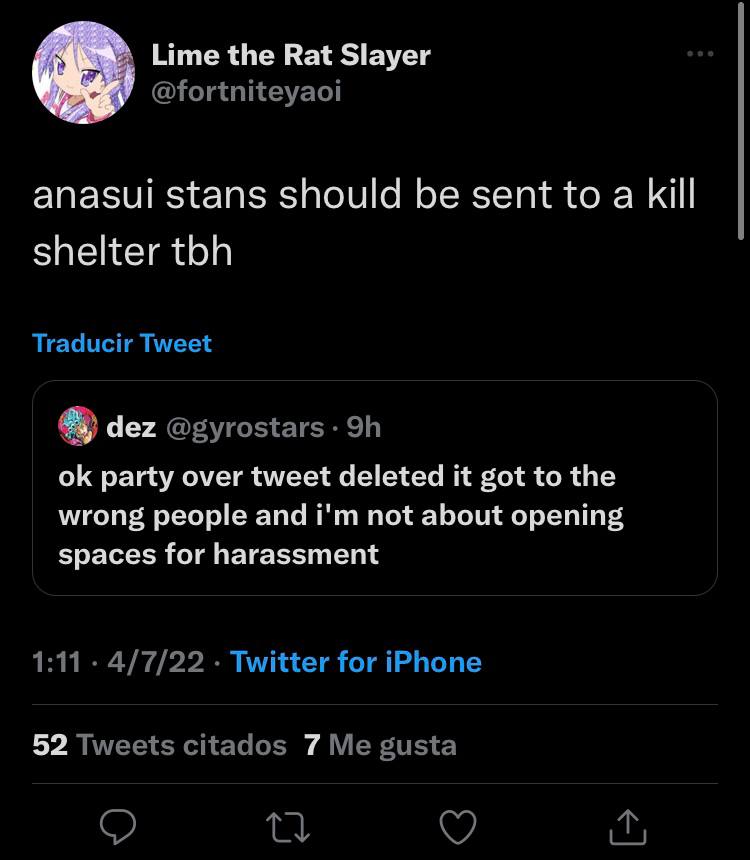Tap dez's small avatar in quoted tweet

point(77,427)
